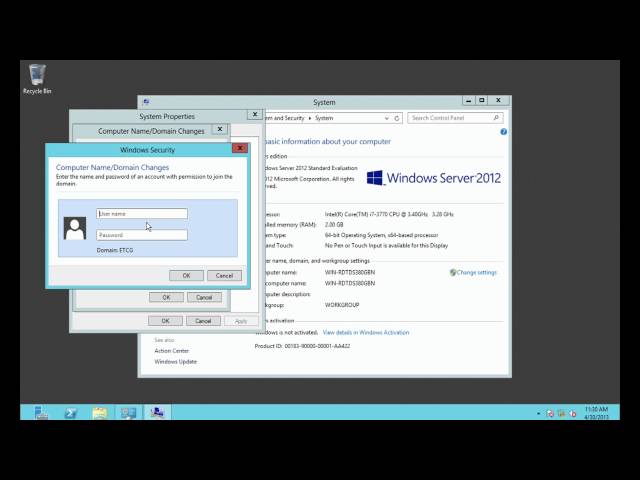Open Server Manager from the taskbar
This screenshot has height=480, width=640.
tap(41, 413)
